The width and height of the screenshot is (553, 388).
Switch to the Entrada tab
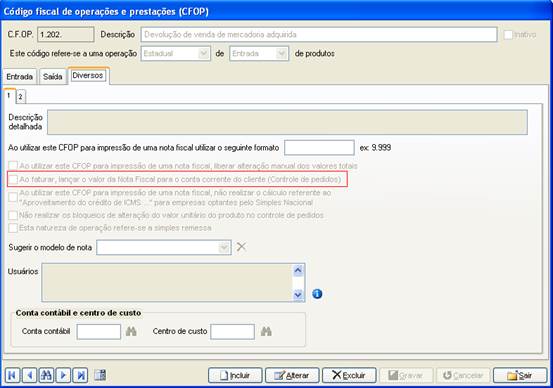click(x=19, y=77)
